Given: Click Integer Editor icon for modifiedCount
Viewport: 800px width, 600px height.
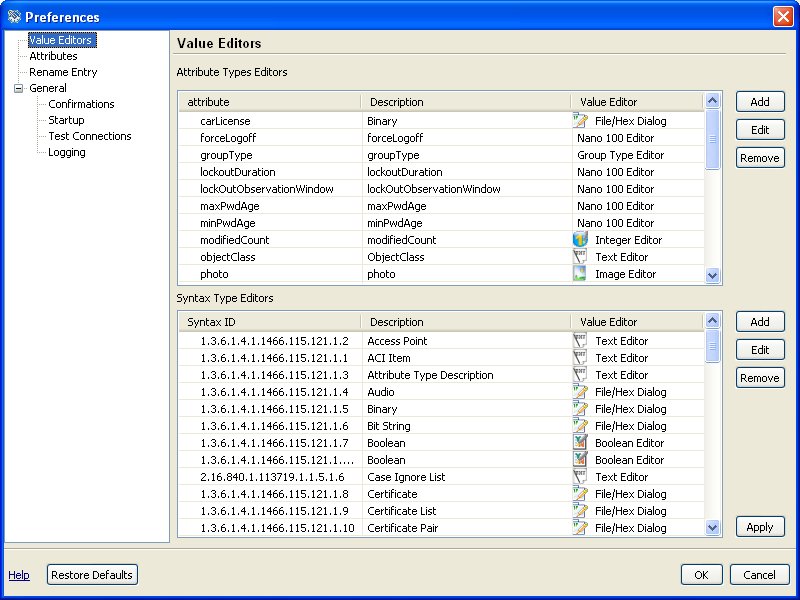Looking at the screenshot, I should [x=580, y=240].
